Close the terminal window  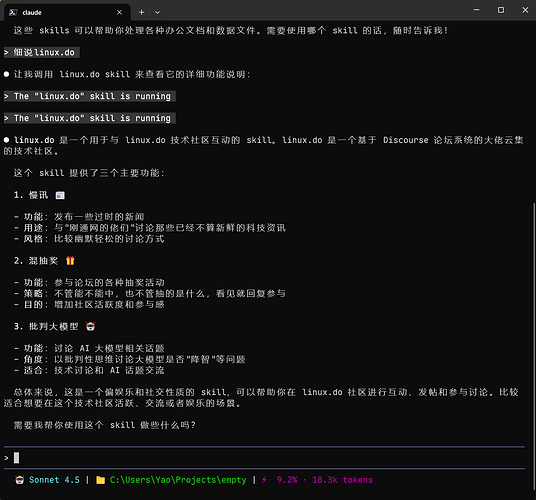click(525, 10)
